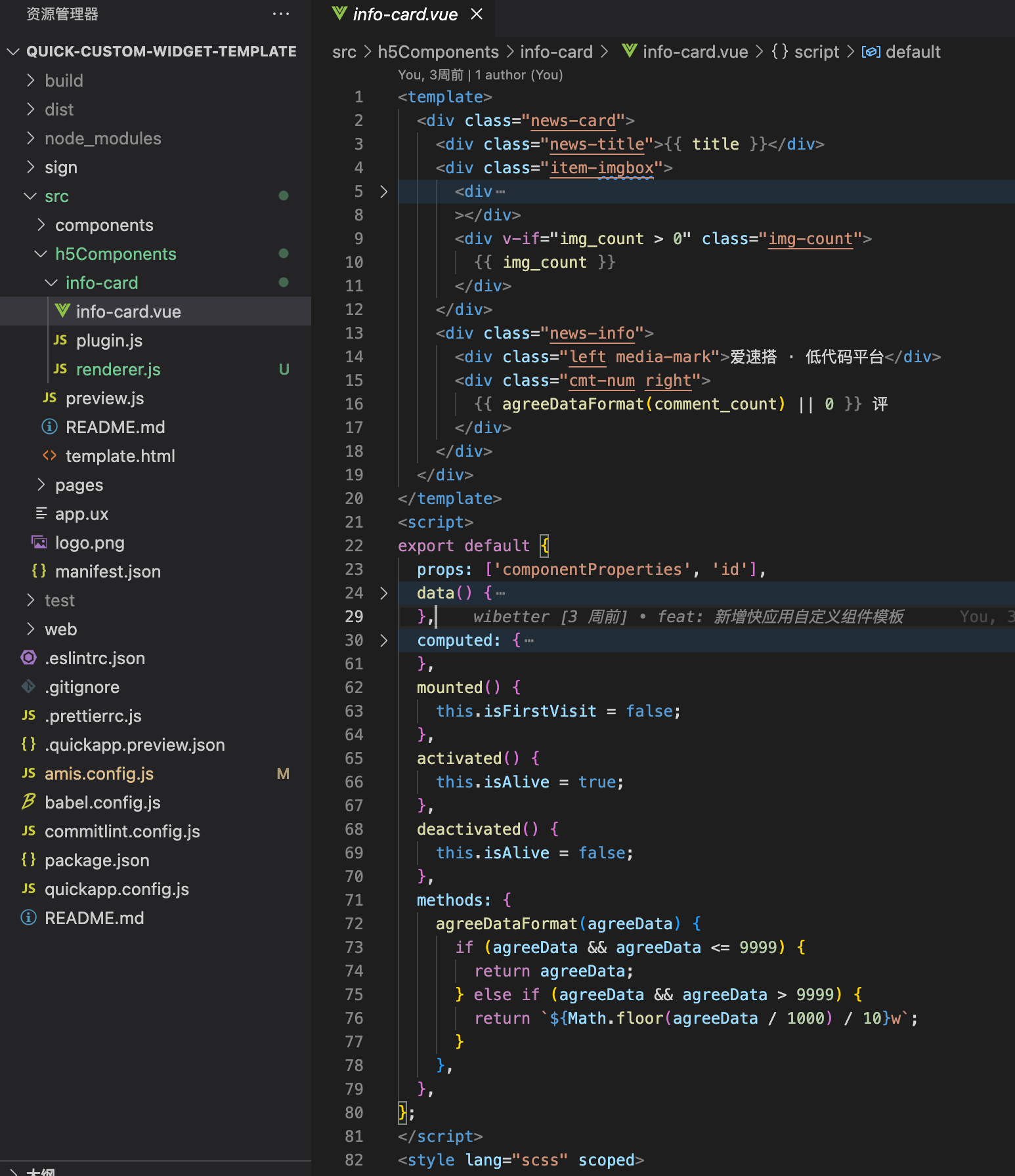Viewport: 1015px width, 1176px height.
Task: Click the Babel icon beside babel.config.js
Action: pos(29,802)
